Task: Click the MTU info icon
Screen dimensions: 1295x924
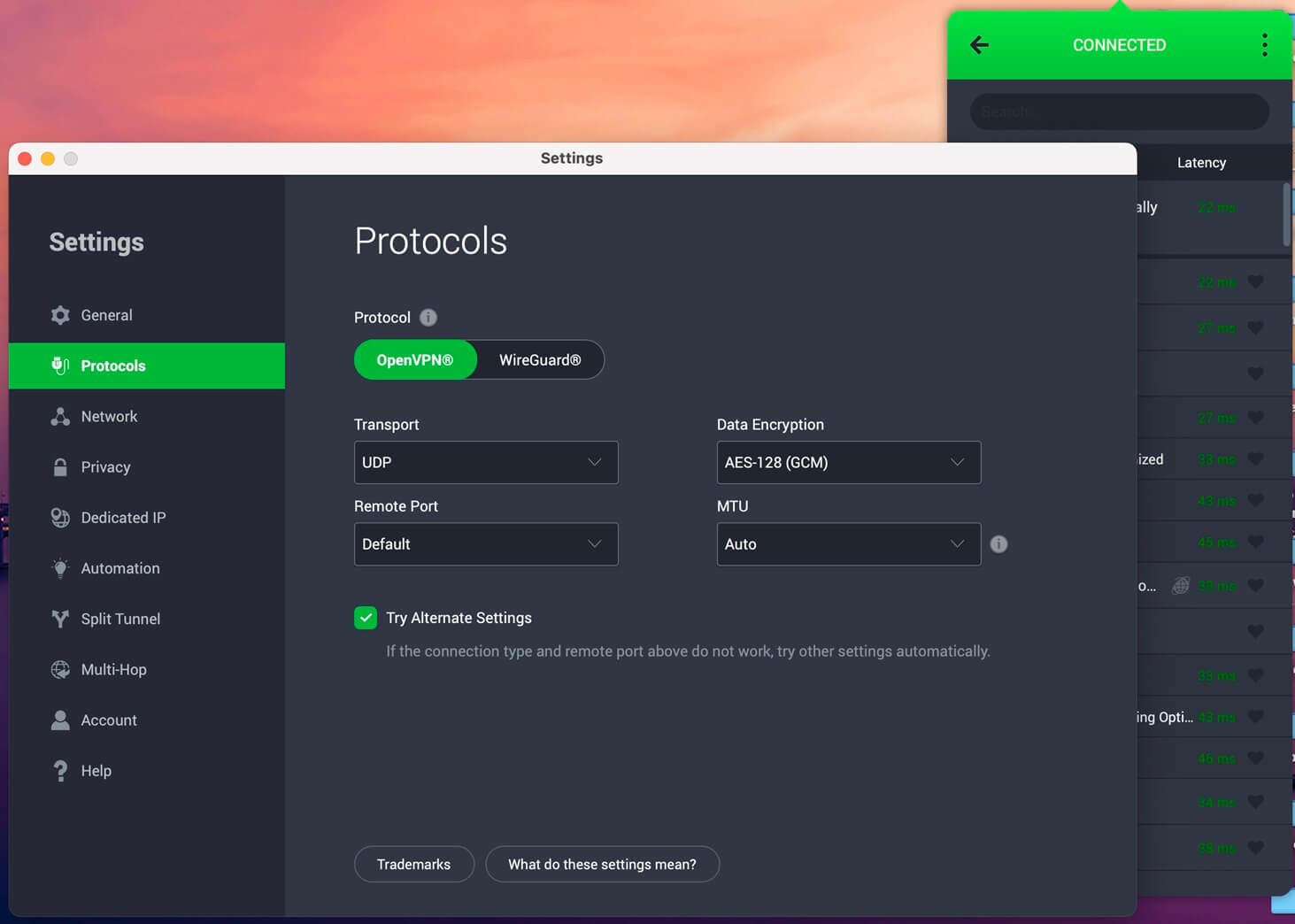Action: click(998, 543)
